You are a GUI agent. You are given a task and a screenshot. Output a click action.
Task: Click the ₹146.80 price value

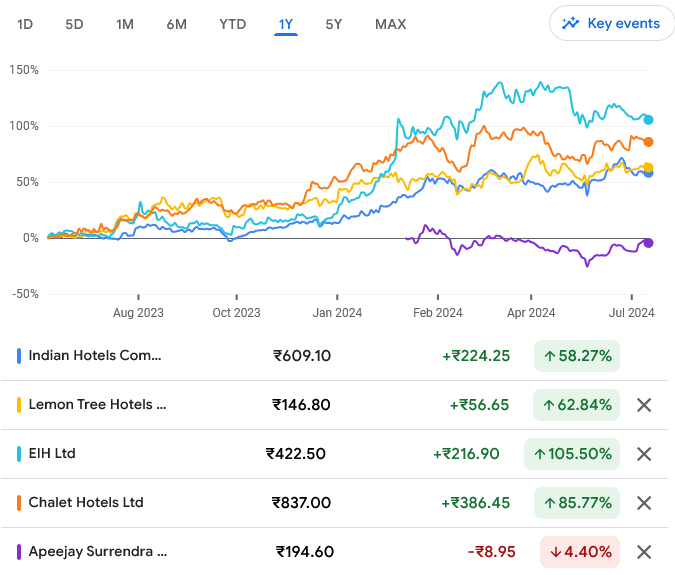click(x=301, y=405)
